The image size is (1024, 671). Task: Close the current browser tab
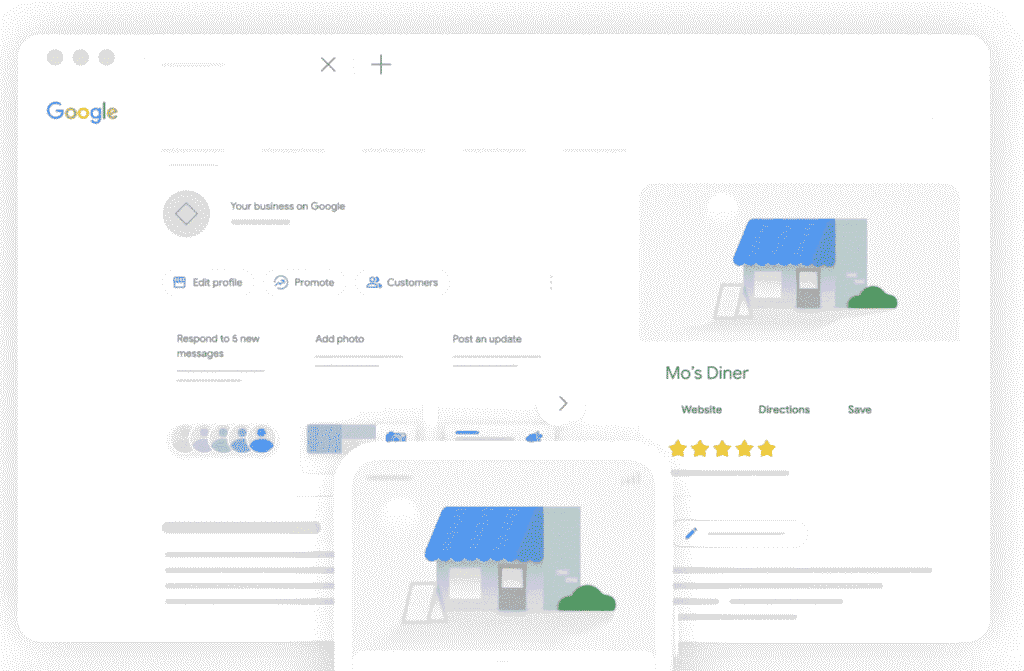pos(328,65)
